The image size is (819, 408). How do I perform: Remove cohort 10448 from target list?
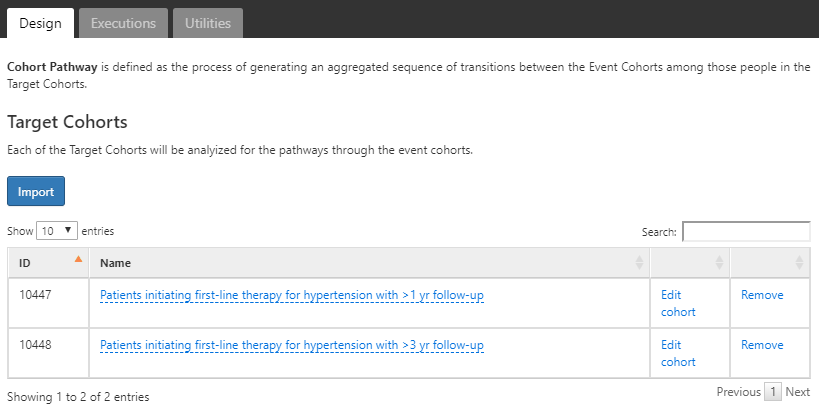[x=762, y=345]
